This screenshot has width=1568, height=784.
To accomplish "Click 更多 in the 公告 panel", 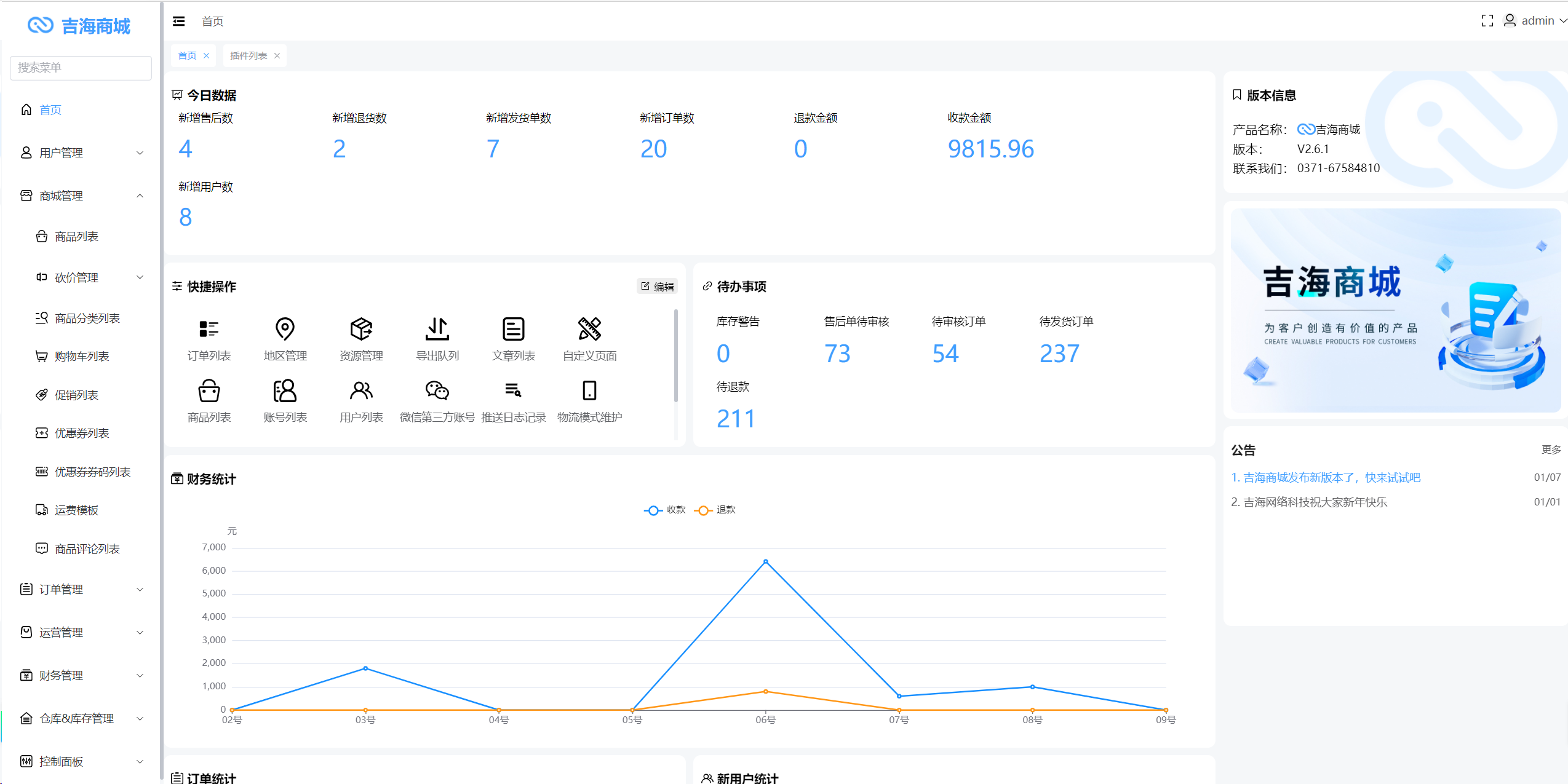I will tap(1551, 449).
